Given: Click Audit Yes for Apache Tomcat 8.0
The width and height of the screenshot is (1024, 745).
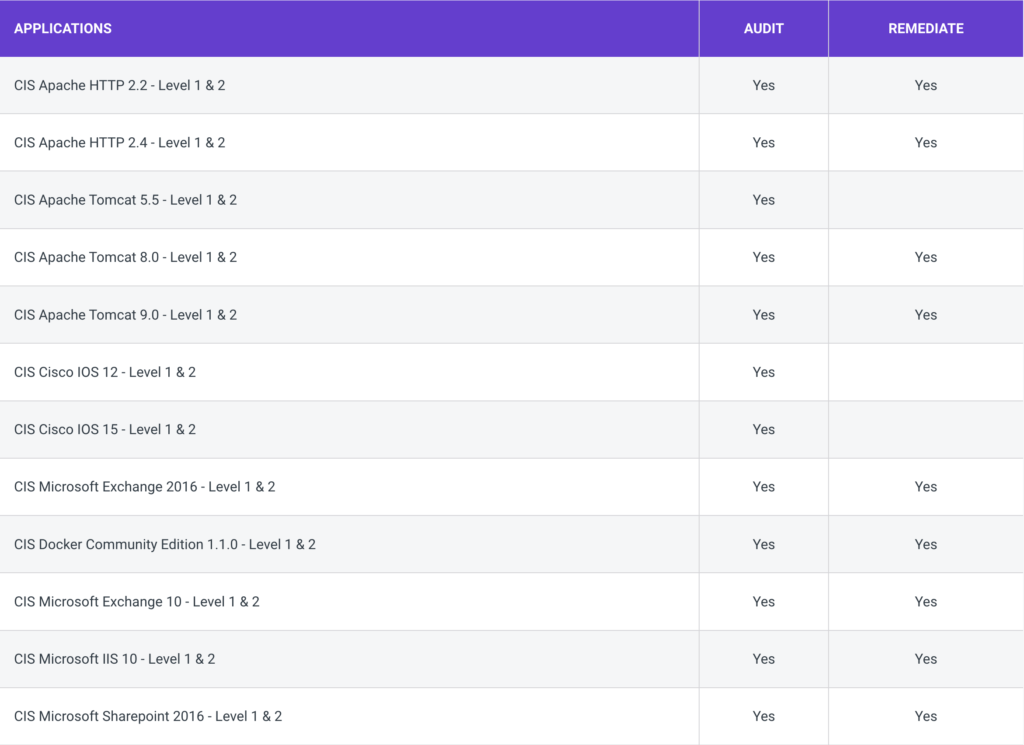Looking at the screenshot, I should click(x=763, y=257).
